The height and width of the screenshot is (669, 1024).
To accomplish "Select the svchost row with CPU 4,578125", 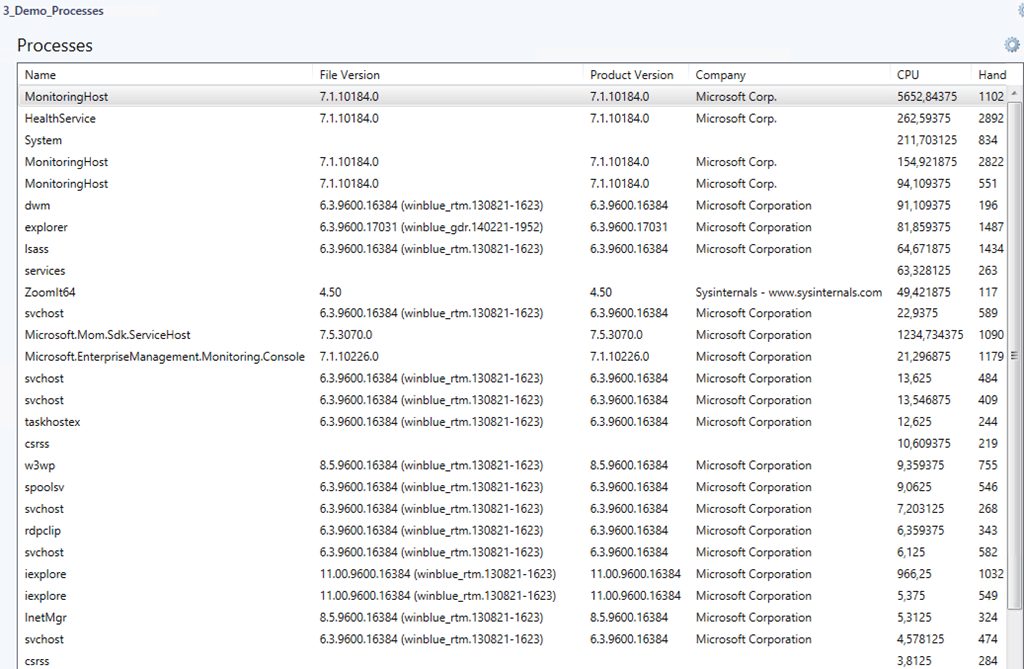I will 513,639.
